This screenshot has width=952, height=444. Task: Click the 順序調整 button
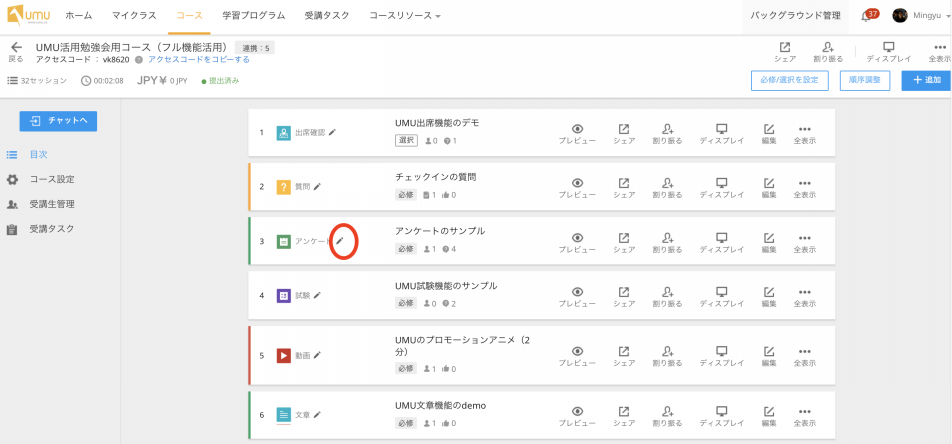(x=865, y=80)
